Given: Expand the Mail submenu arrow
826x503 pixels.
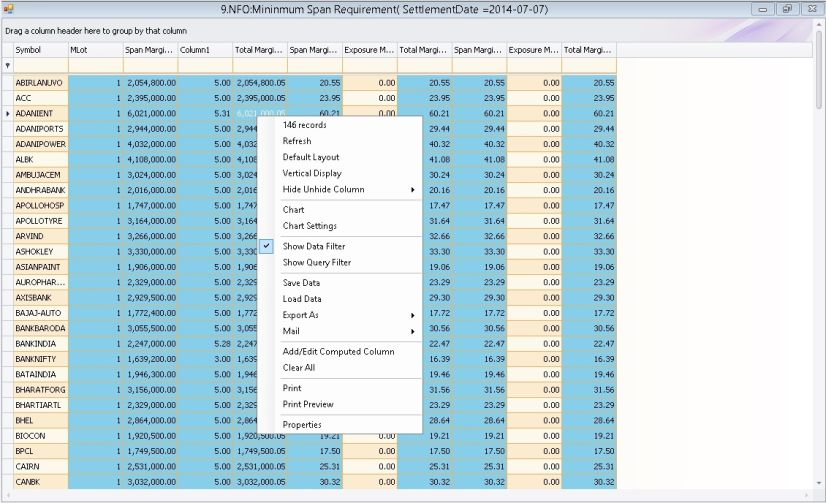Looking at the screenshot, I should click(412, 331).
